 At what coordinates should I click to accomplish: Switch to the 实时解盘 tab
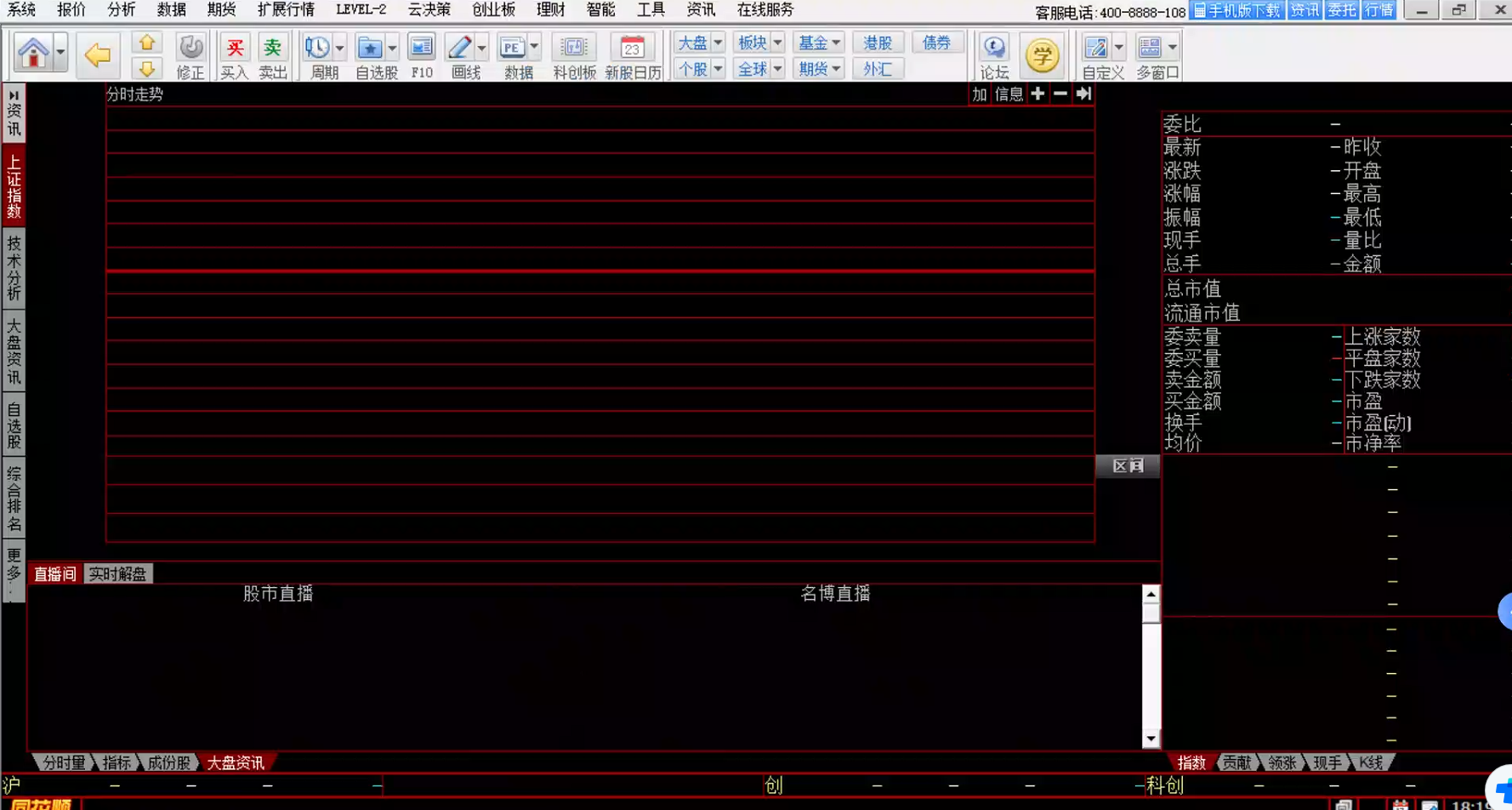coord(117,574)
